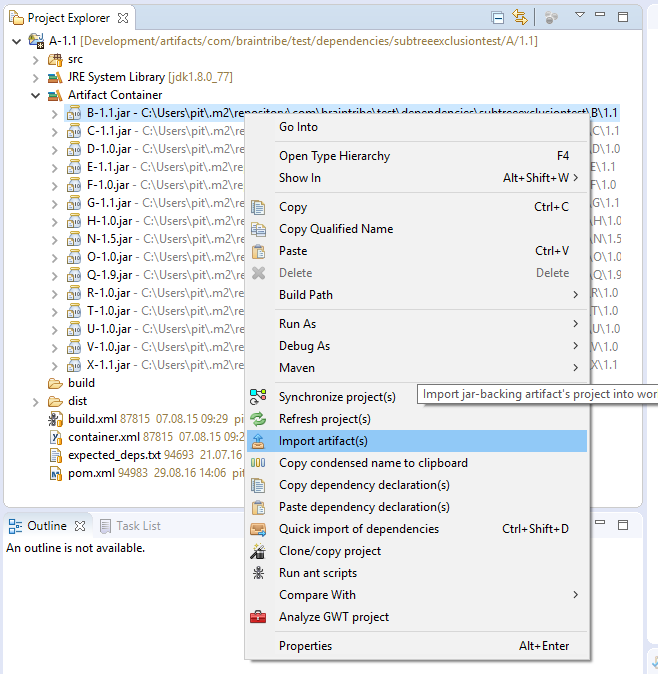Viewport: 658px width, 674px height.
Task: Select Import artifact(s) from context menu
Action: click(323, 441)
